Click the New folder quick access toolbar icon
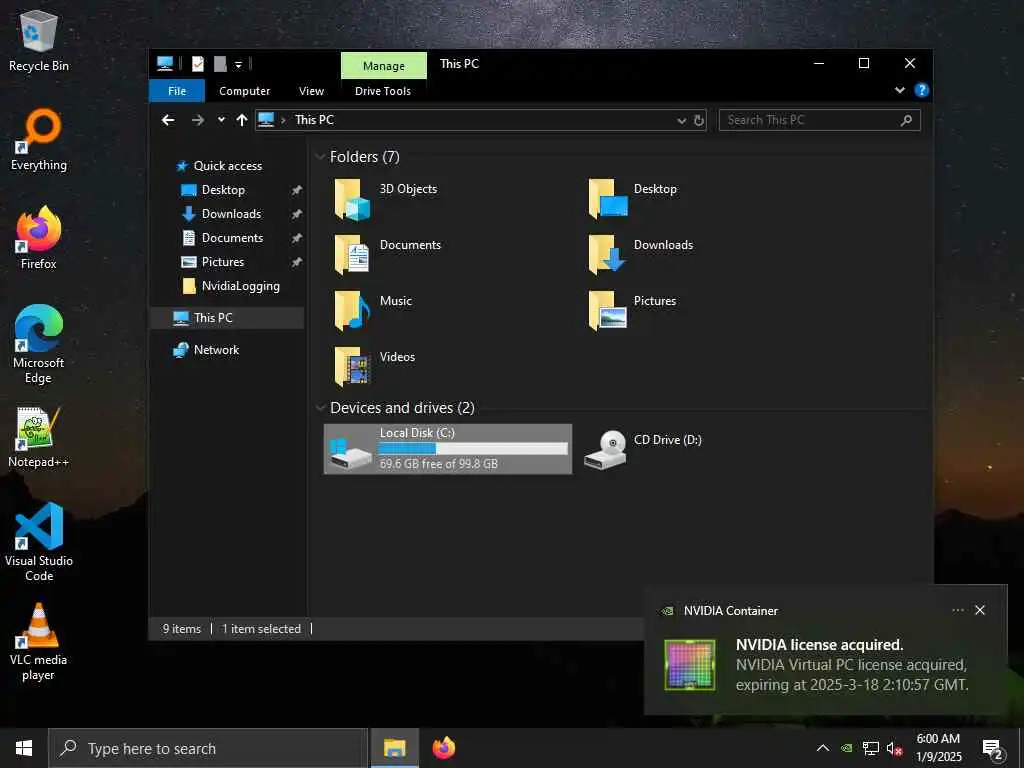The width and height of the screenshot is (1024, 768). tap(220, 64)
